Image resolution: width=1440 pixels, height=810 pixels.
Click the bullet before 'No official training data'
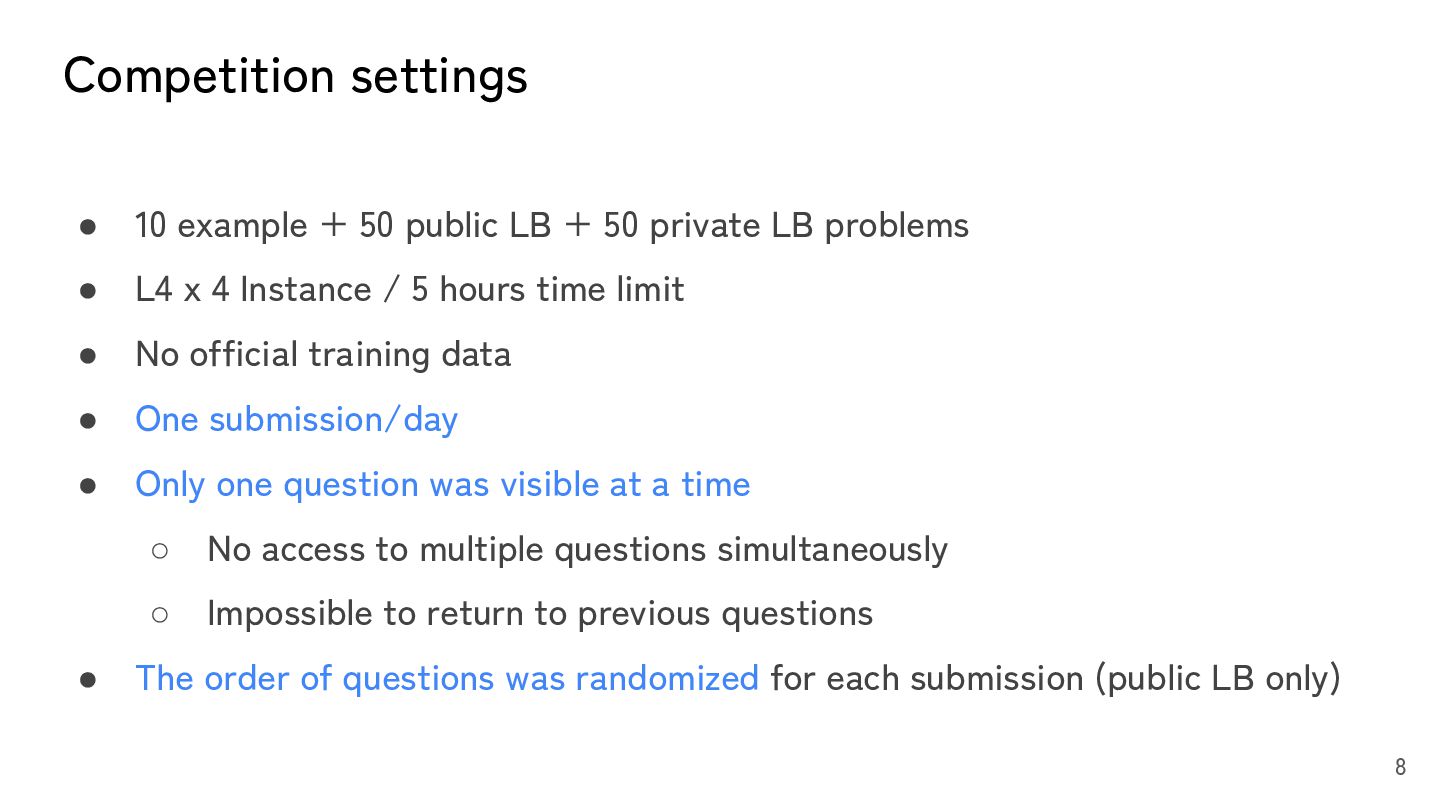point(88,356)
